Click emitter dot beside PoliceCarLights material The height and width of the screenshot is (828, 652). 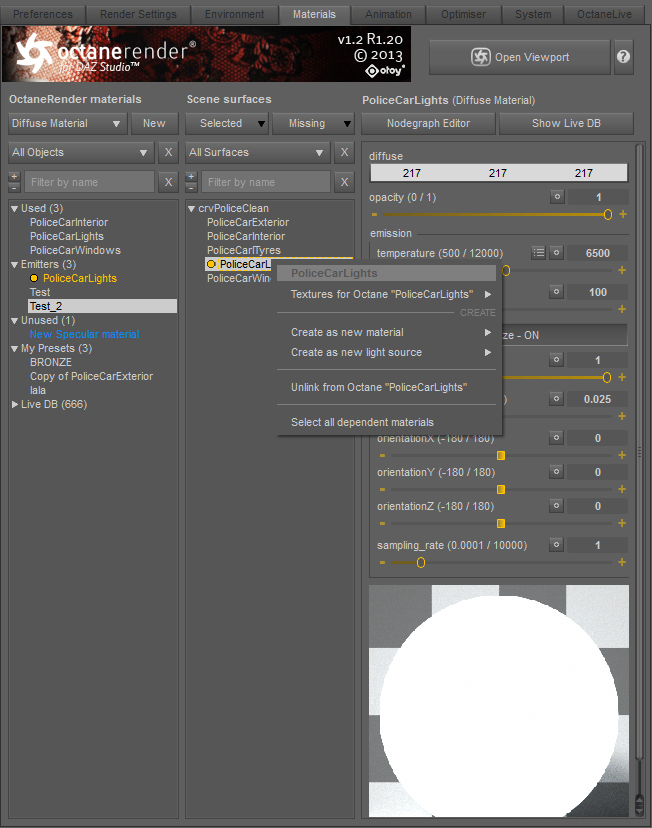(34, 278)
